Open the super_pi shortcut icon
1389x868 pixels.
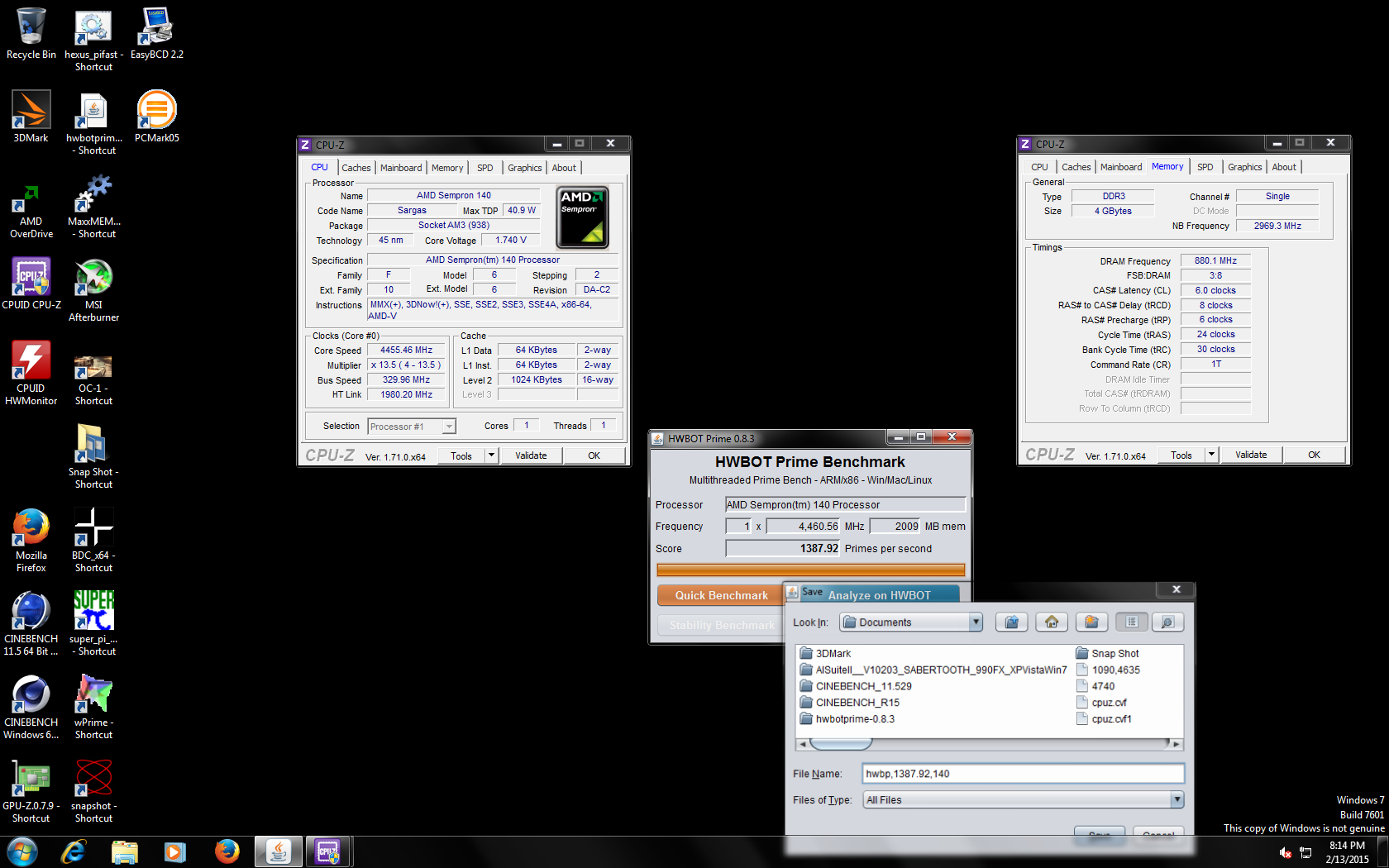click(x=93, y=624)
